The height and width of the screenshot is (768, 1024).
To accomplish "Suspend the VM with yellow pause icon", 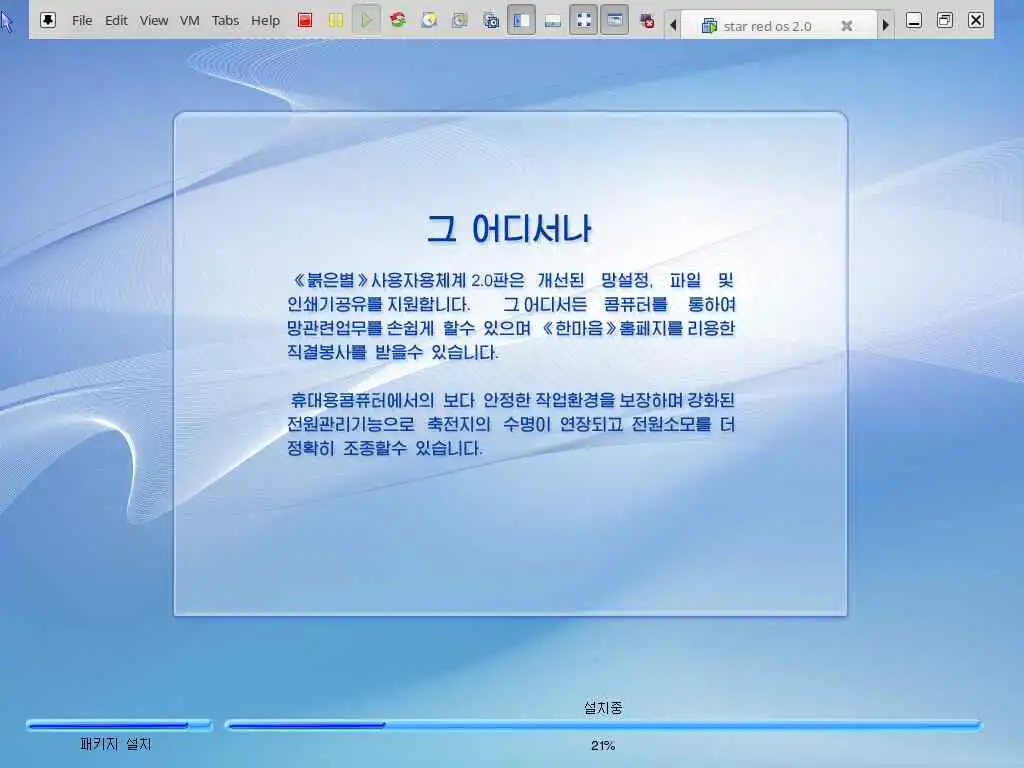I will point(336,20).
